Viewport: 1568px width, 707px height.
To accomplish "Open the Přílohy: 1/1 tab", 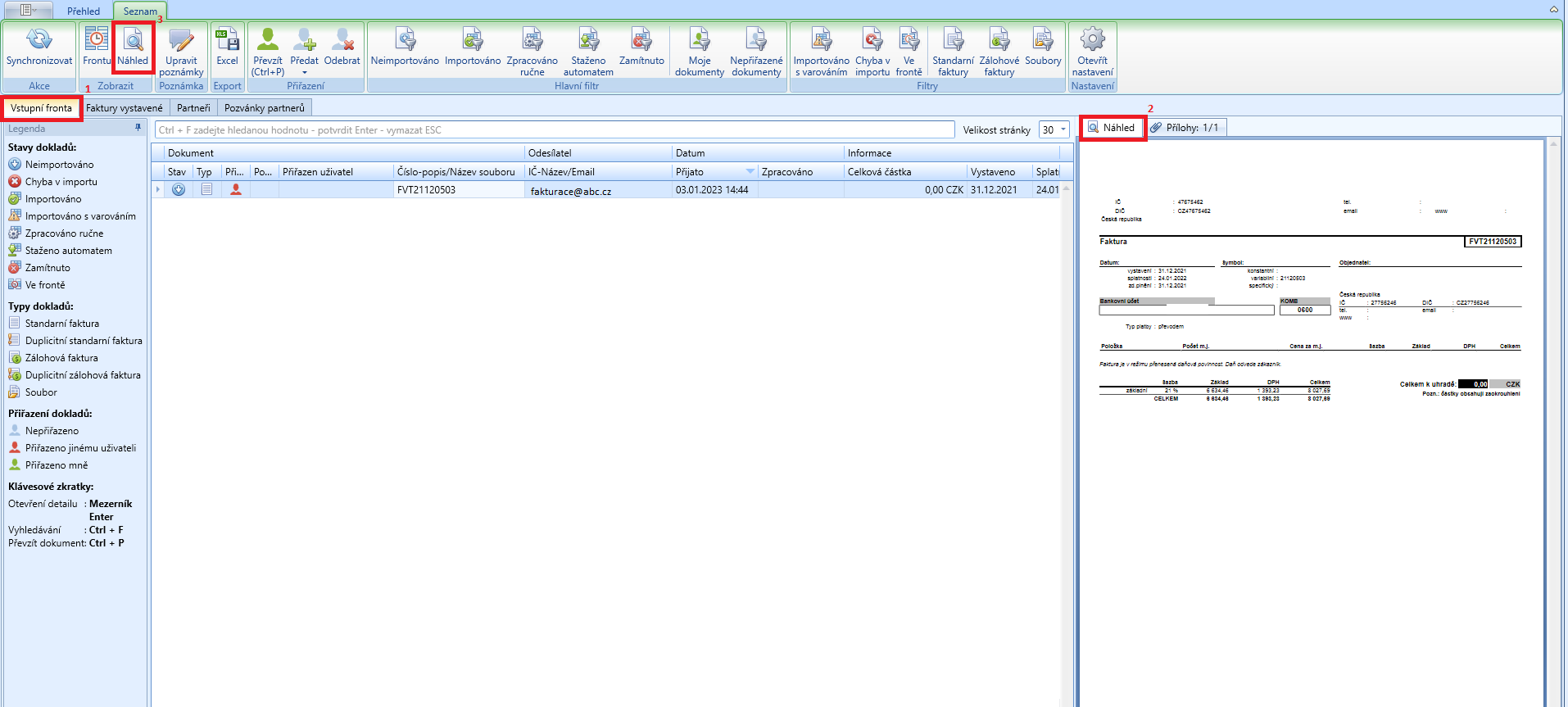I will pyautogui.click(x=1186, y=128).
